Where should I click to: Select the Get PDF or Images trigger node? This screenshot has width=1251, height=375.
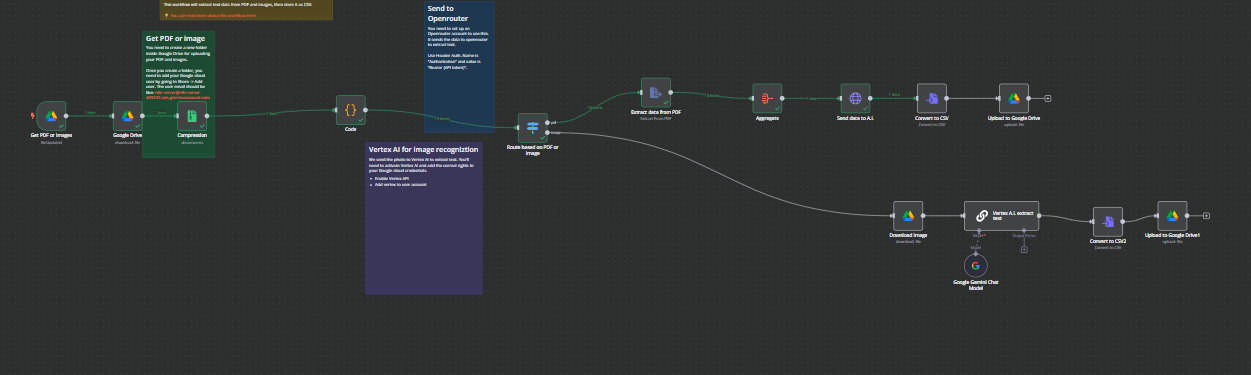[x=50, y=115]
